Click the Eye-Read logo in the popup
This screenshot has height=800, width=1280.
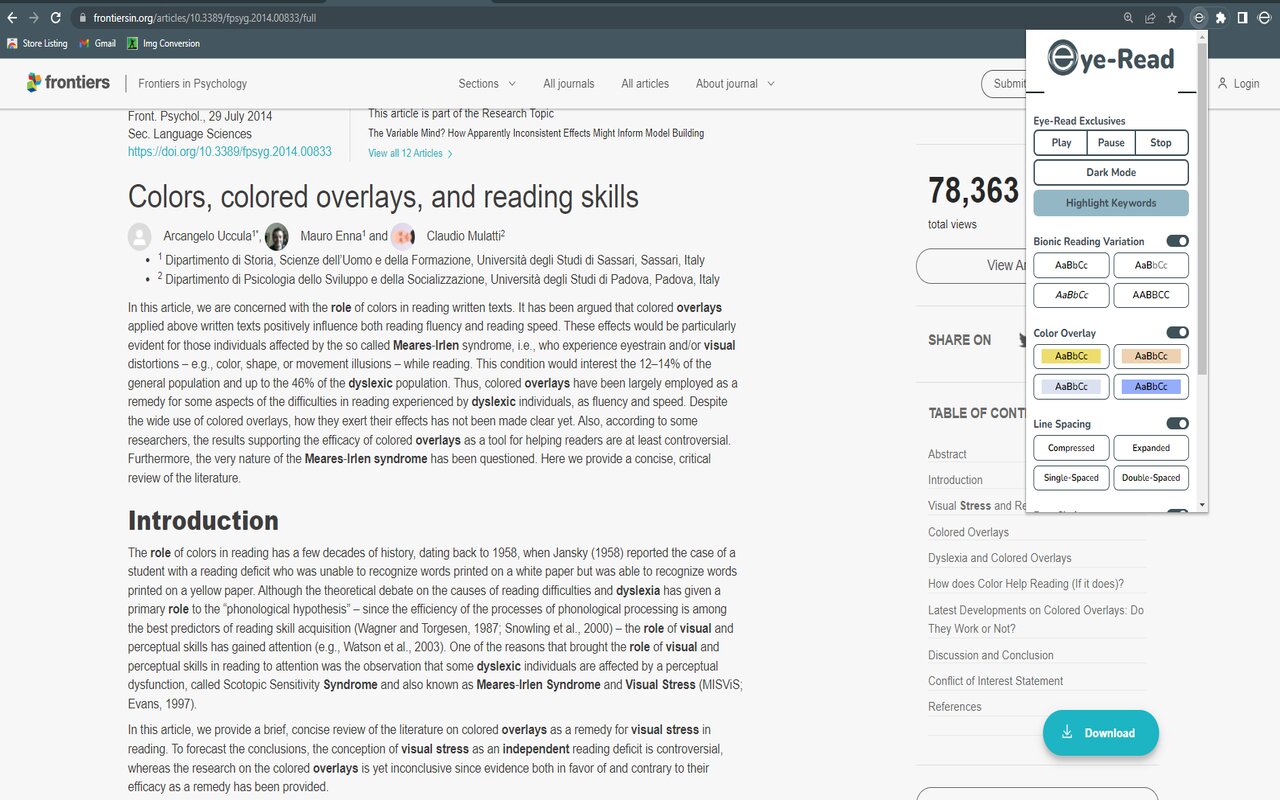(1111, 59)
